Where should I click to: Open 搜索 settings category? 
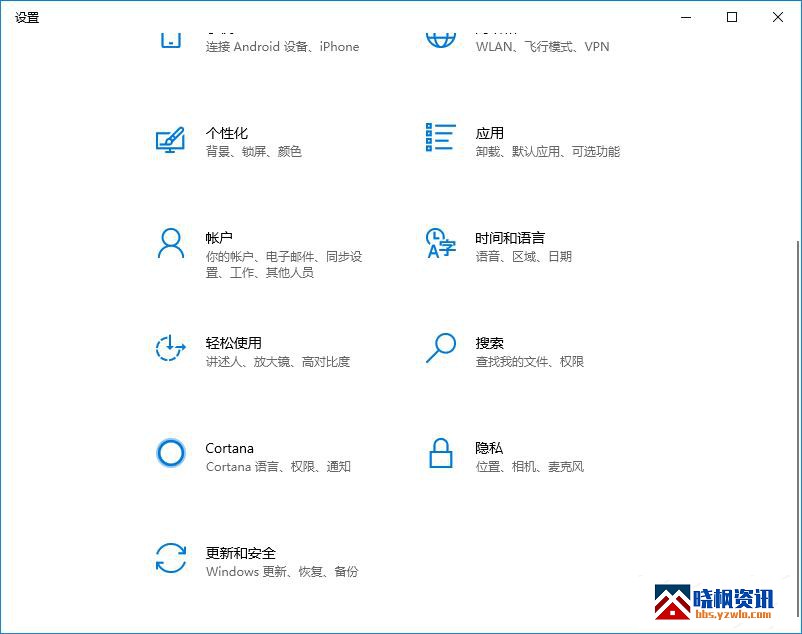(489, 343)
